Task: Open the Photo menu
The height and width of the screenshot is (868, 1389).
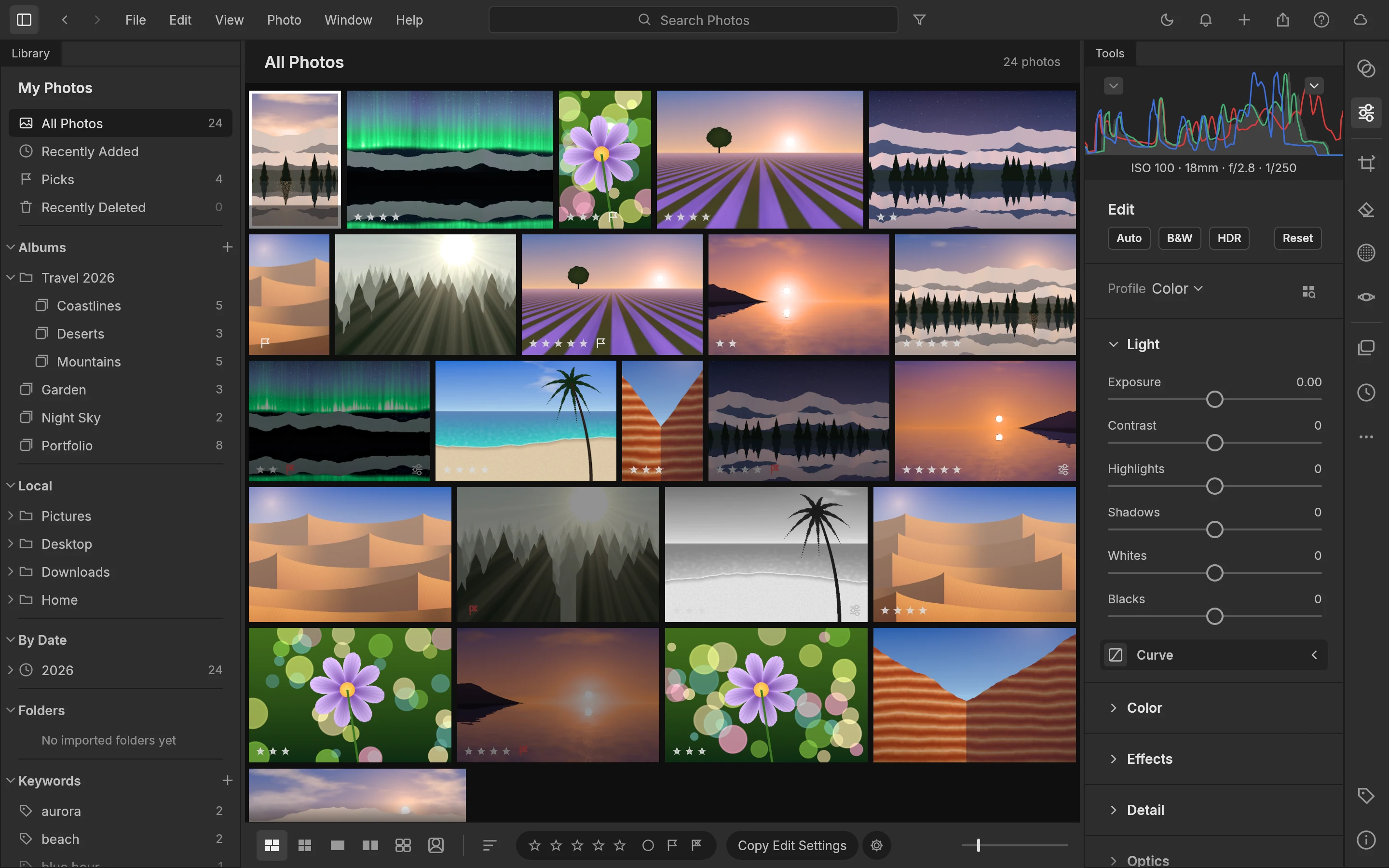Action: (x=284, y=20)
